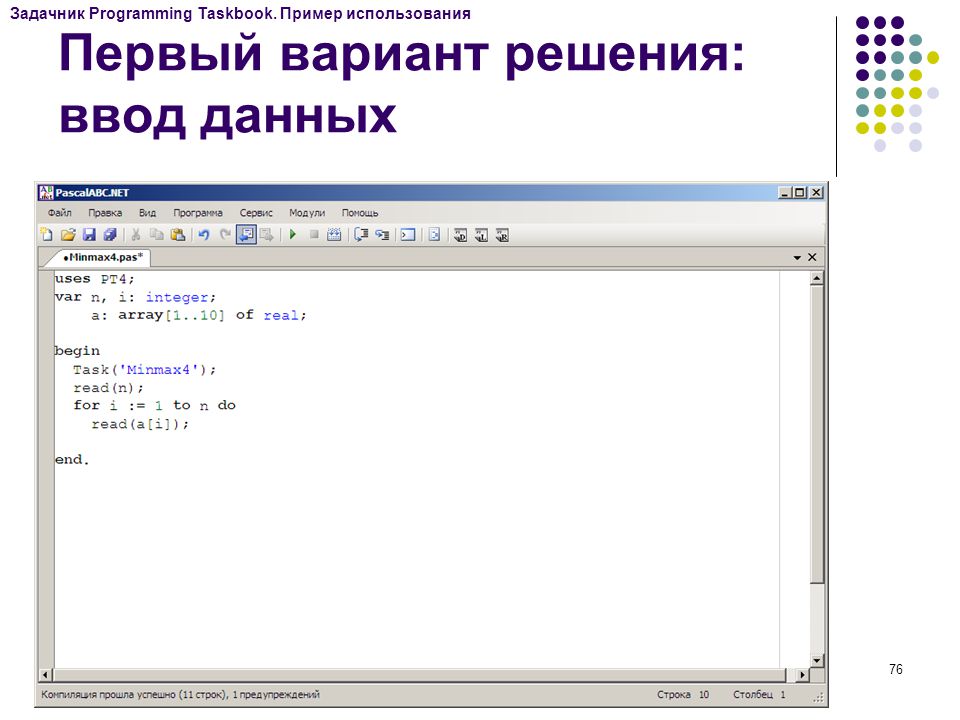Click the compile icon after Stop
The height and width of the screenshot is (720, 960).
click(334, 235)
